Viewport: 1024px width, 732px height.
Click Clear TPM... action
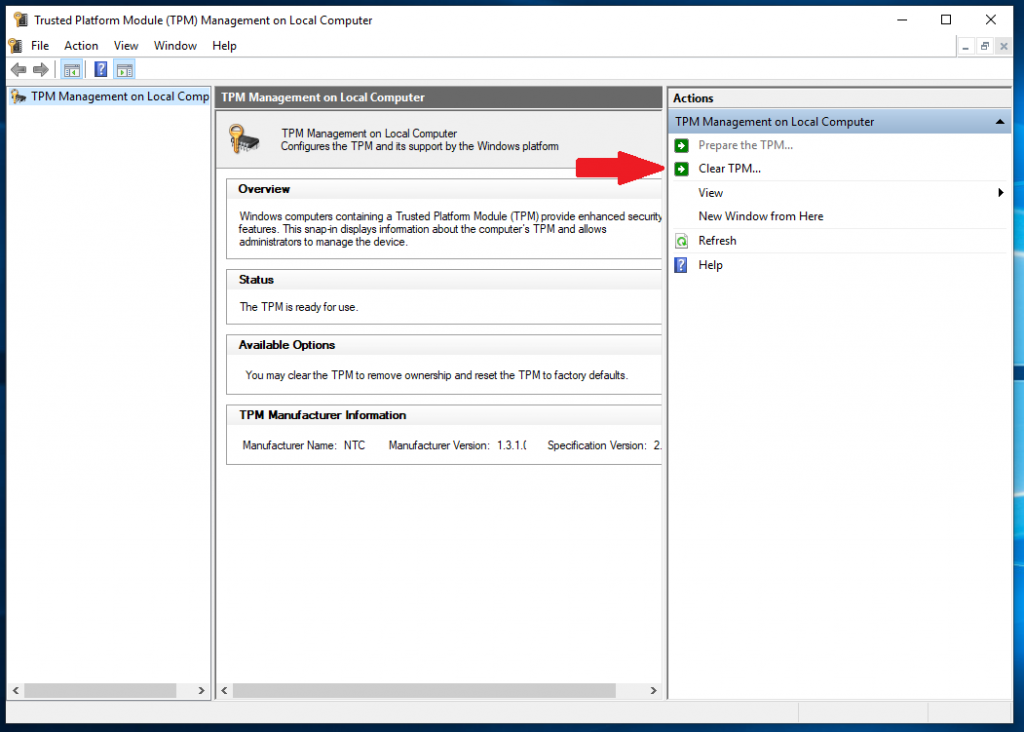729,168
